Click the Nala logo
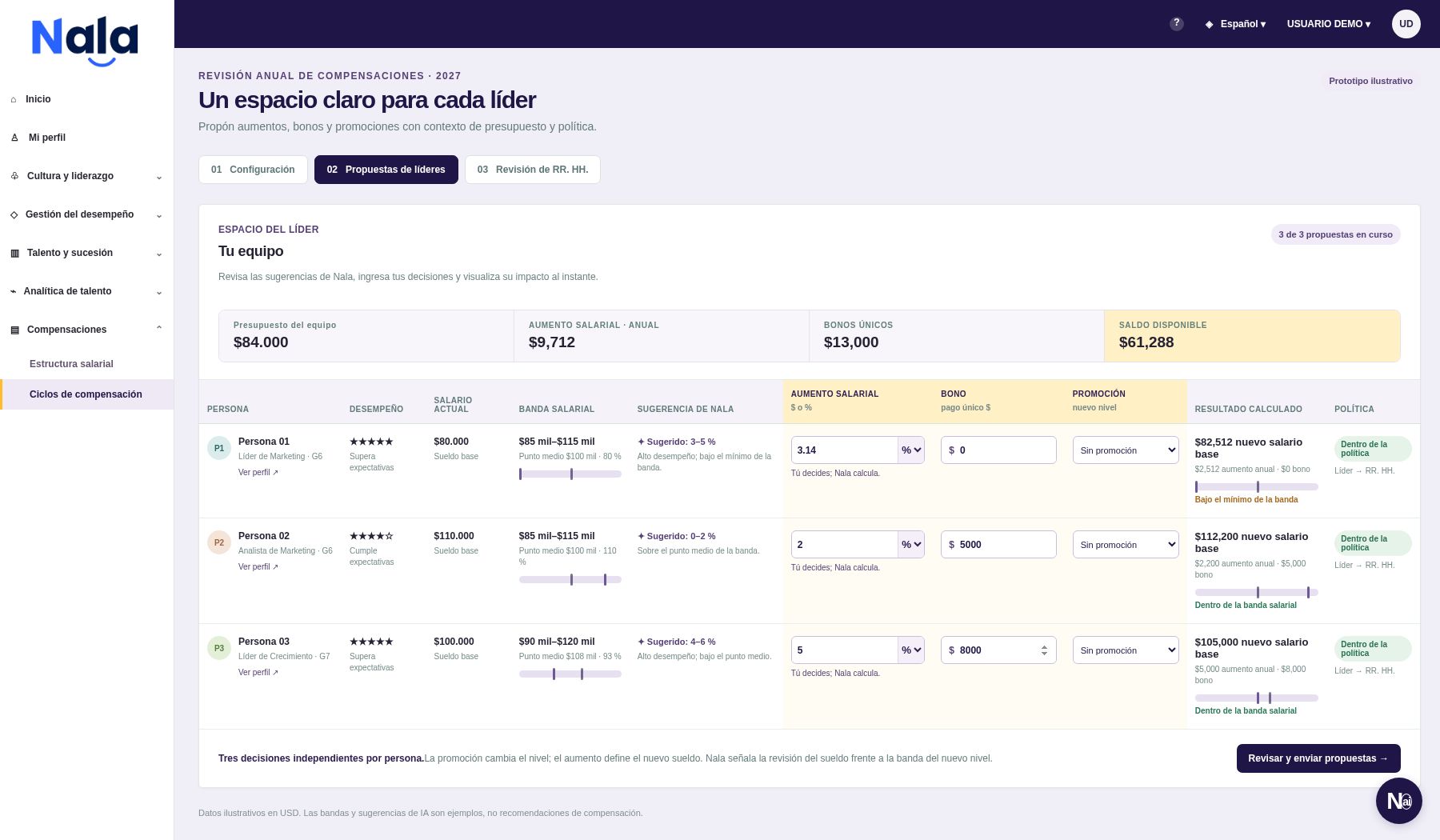This screenshot has width=1440, height=840. (x=85, y=42)
